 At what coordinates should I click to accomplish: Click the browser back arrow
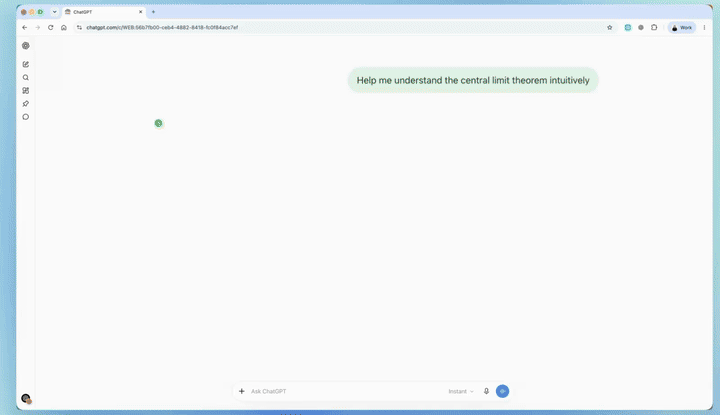pyautogui.click(x=25, y=28)
